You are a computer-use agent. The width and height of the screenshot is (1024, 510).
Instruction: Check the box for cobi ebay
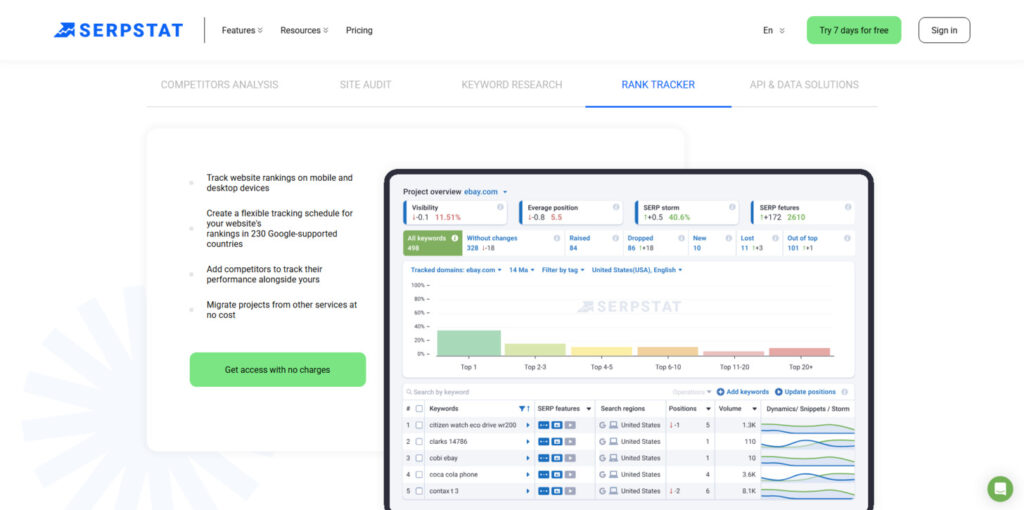(419, 458)
